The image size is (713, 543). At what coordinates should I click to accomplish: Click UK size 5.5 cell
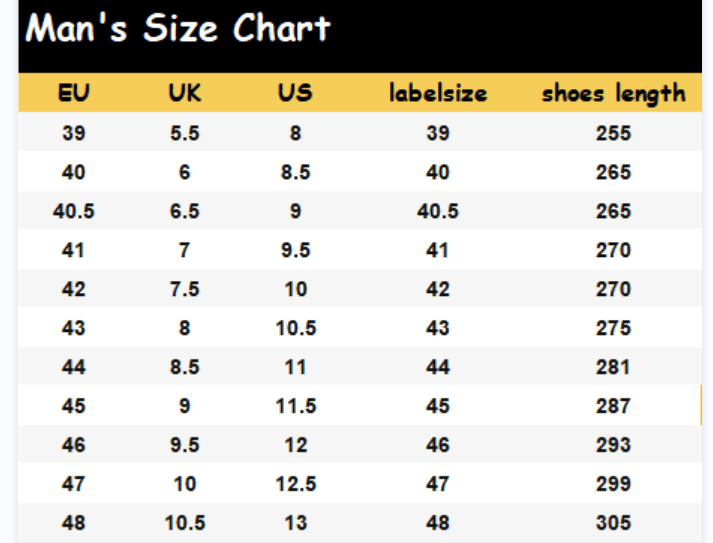click(184, 133)
